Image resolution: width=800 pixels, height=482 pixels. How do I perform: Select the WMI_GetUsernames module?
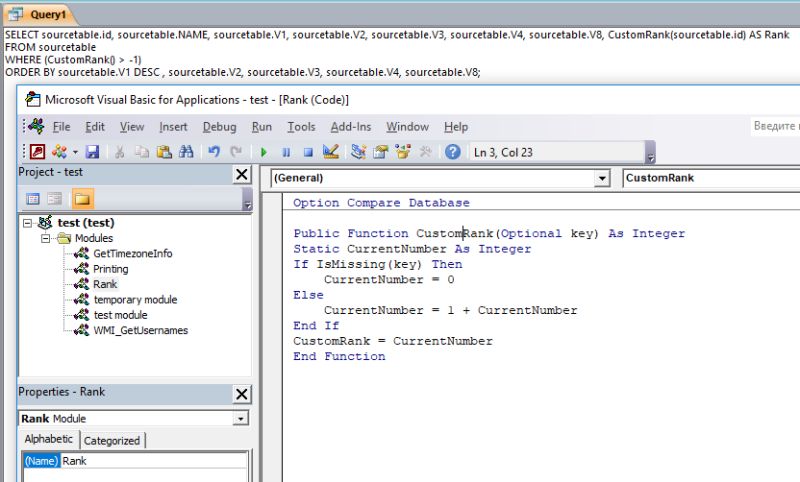[140, 330]
